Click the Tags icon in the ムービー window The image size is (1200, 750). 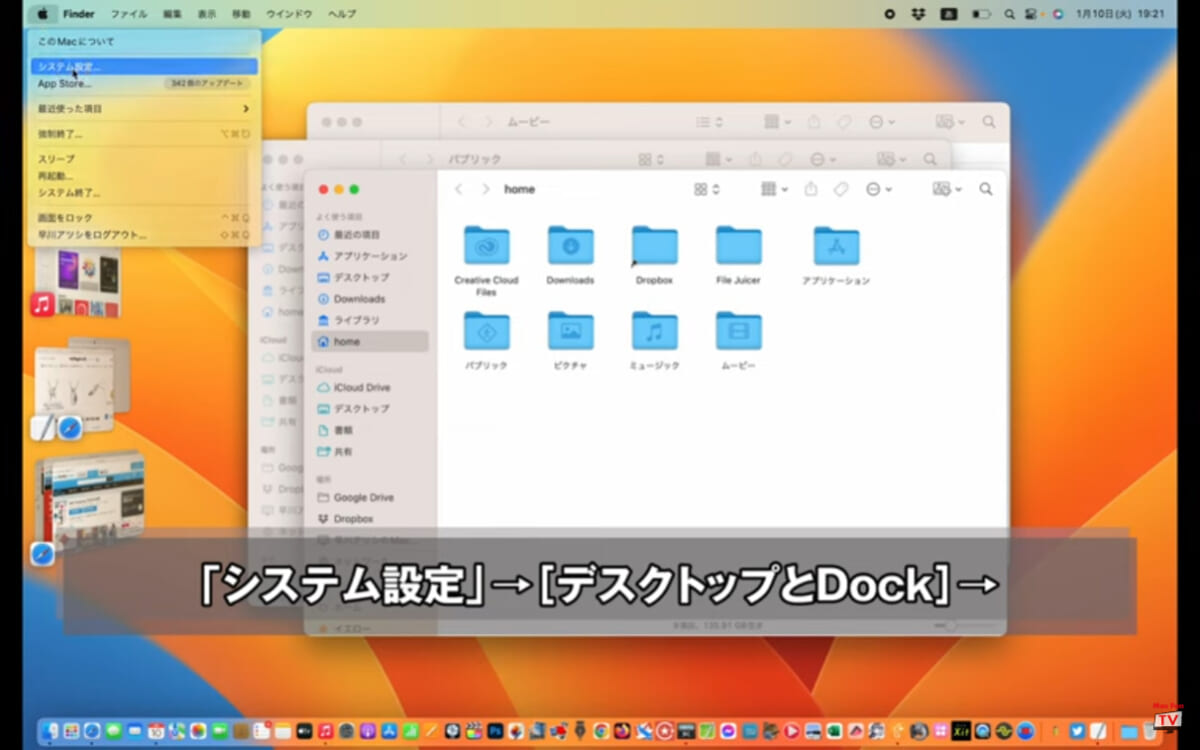[x=844, y=122]
